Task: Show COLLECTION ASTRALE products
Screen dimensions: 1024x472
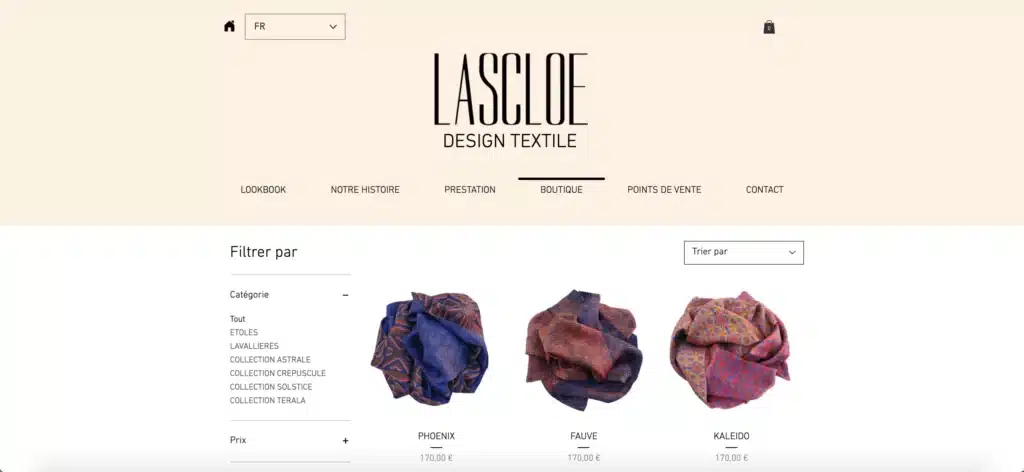Action: click(270, 360)
